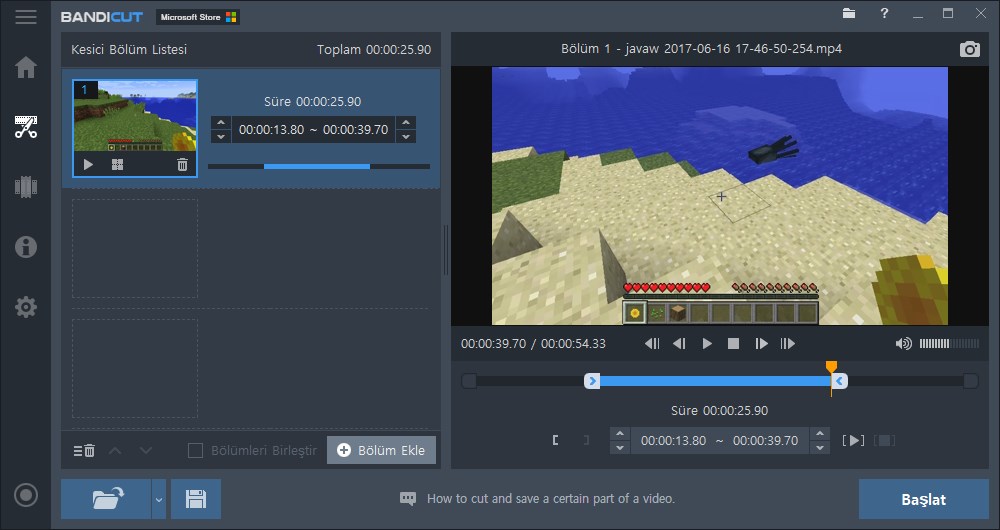Play selected segment bracket-play icon
This screenshot has height=530, width=1000.
click(853, 440)
